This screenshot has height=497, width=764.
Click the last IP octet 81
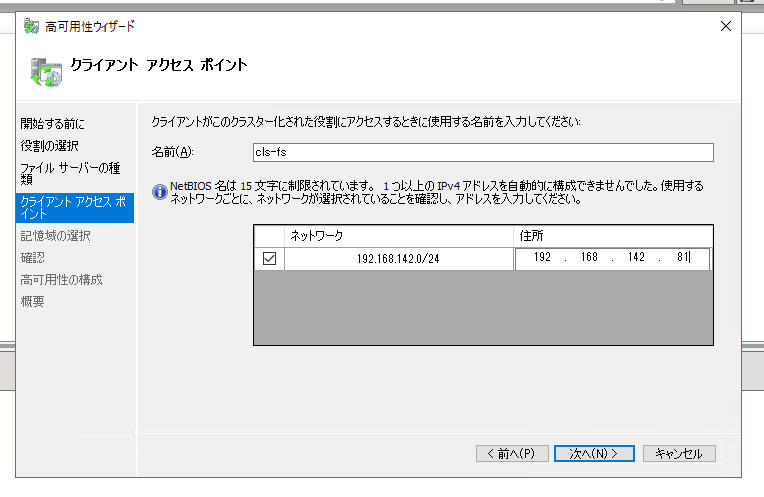click(683, 257)
